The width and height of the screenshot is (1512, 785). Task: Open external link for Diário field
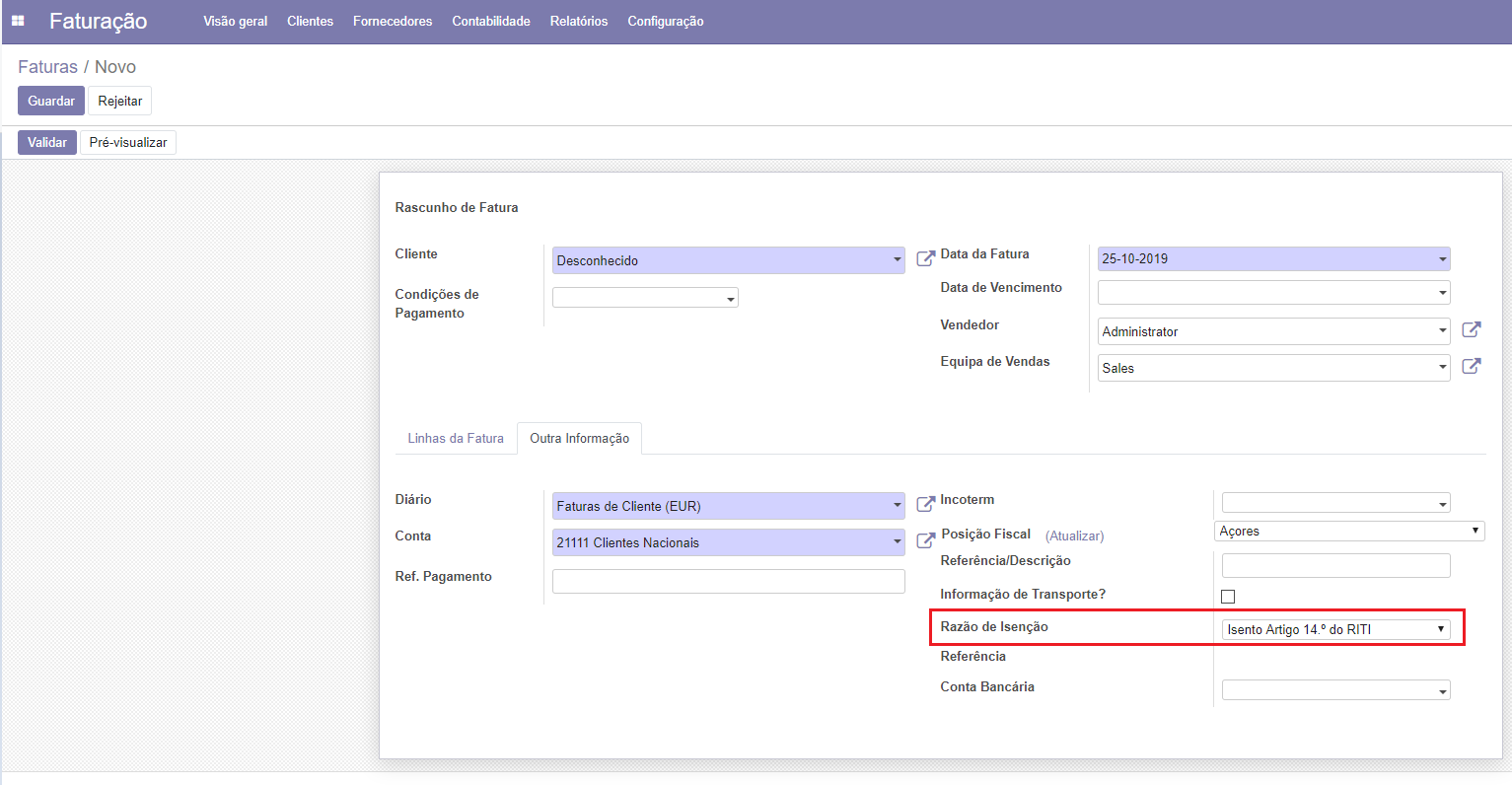pyautogui.click(x=925, y=504)
